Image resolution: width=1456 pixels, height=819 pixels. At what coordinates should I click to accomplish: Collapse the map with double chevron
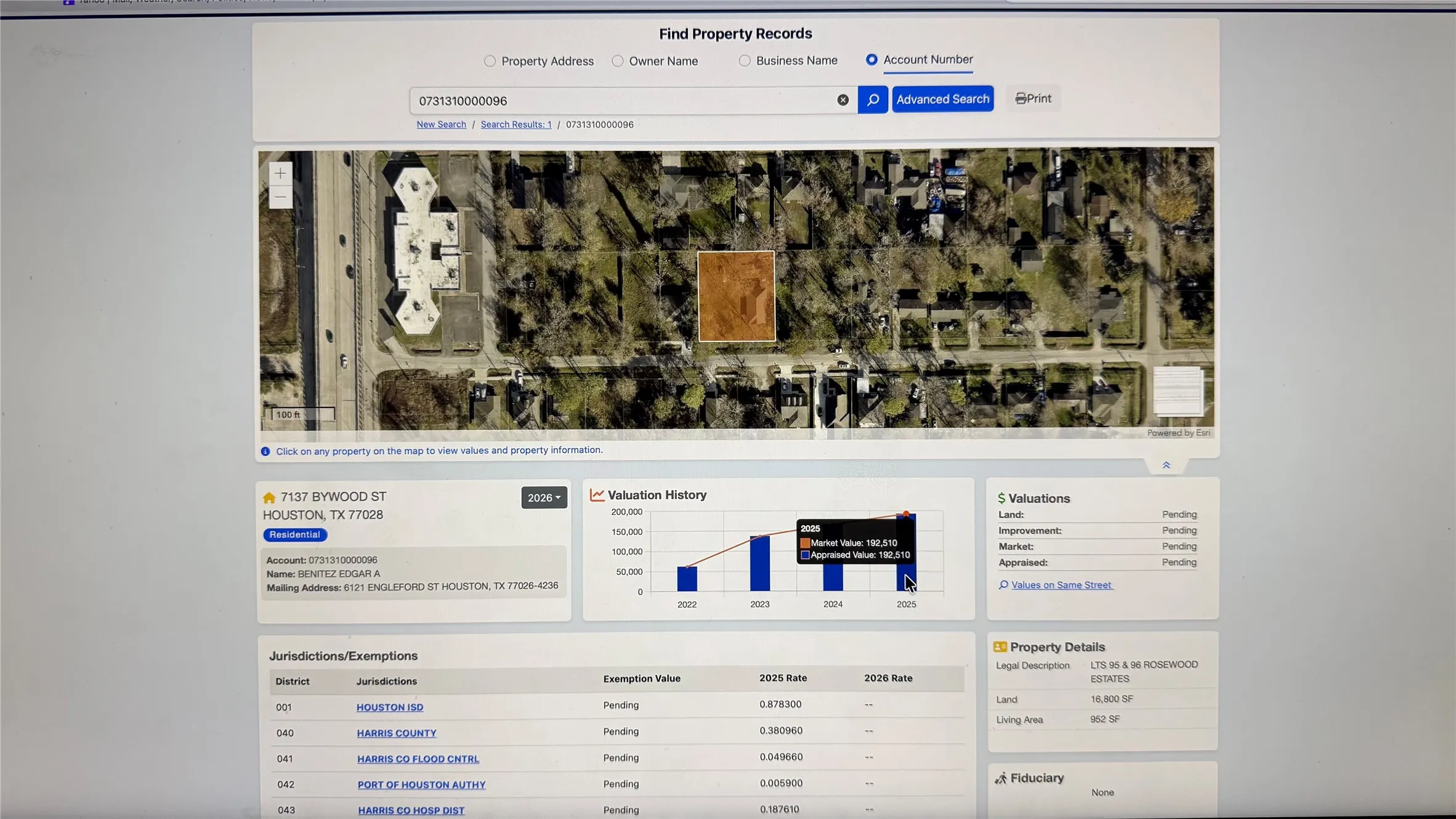pos(1166,465)
